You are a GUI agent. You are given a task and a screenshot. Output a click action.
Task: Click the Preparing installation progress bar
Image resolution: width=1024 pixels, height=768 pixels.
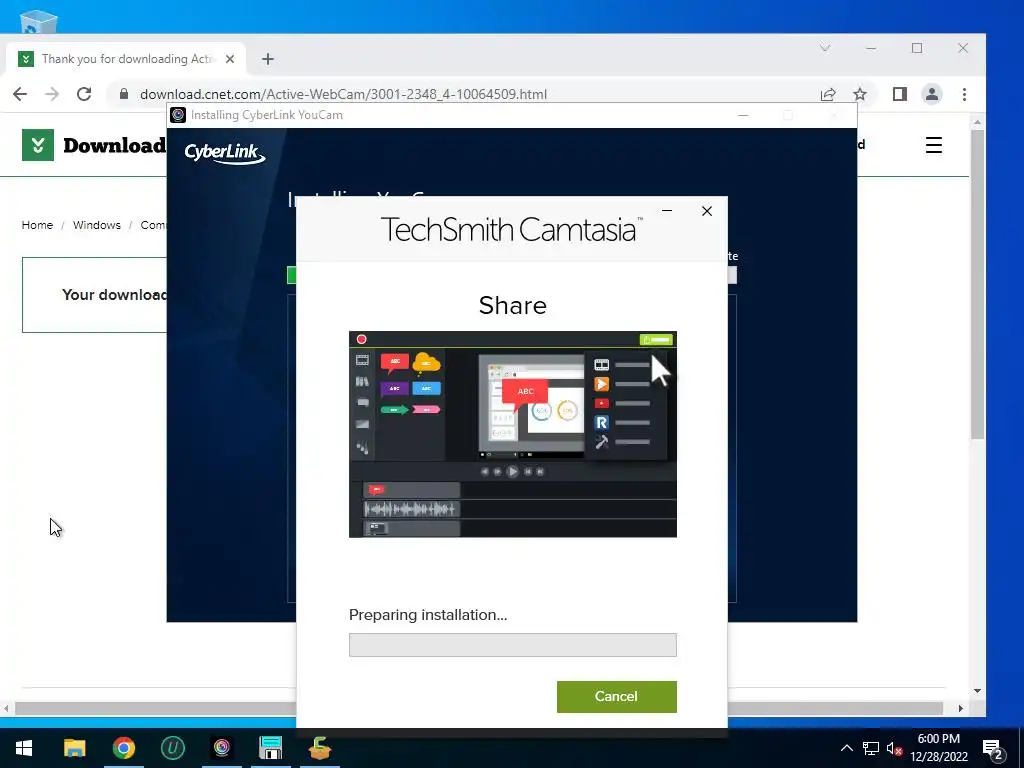[x=513, y=645]
